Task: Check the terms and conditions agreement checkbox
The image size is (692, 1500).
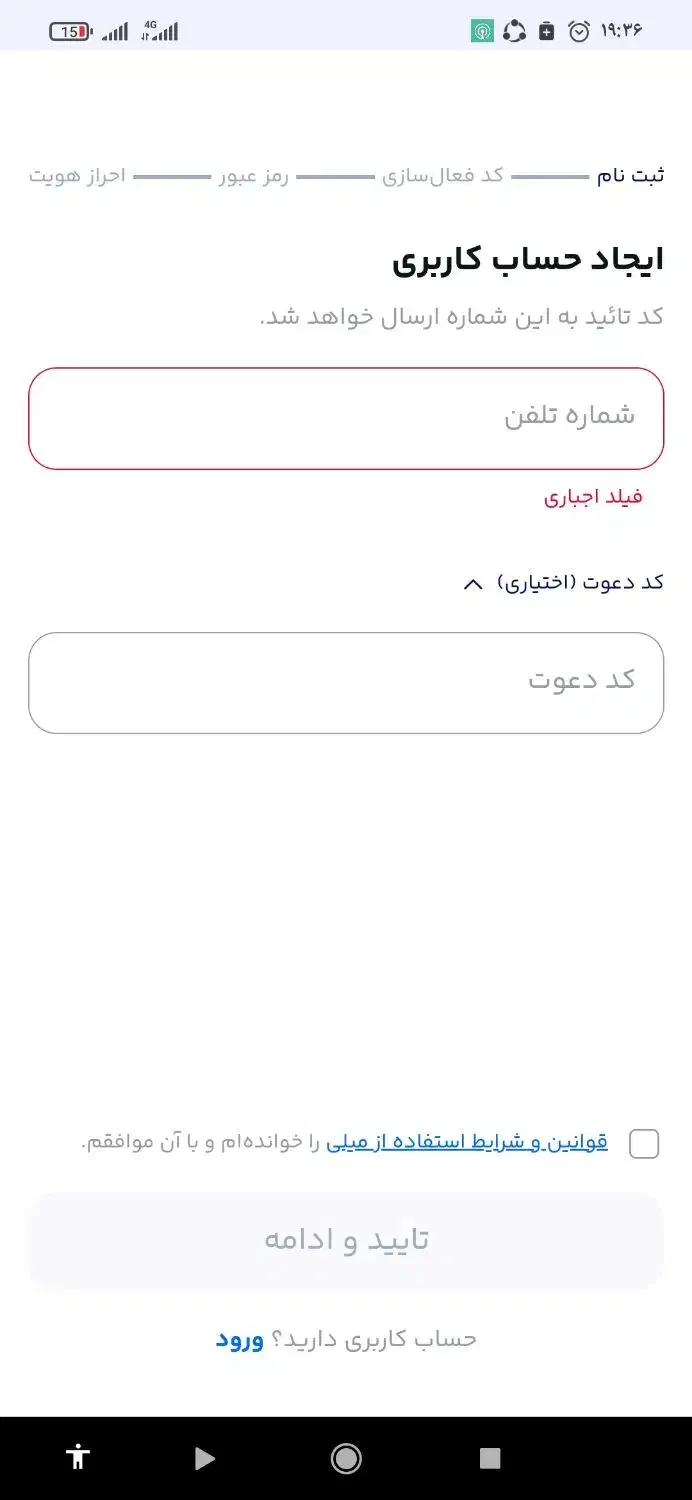Action: coord(644,1143)
